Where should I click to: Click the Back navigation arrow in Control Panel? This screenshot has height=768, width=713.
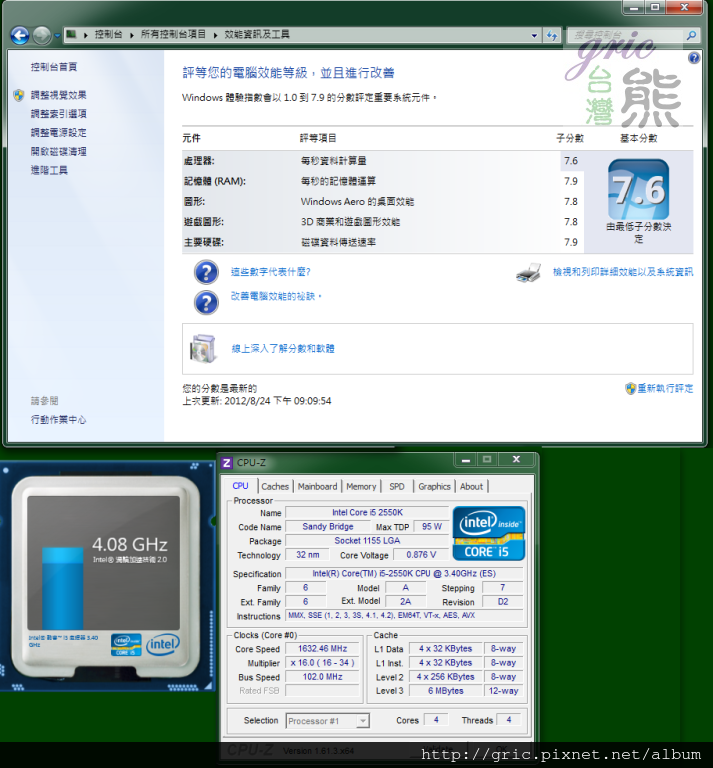point(20,35)
